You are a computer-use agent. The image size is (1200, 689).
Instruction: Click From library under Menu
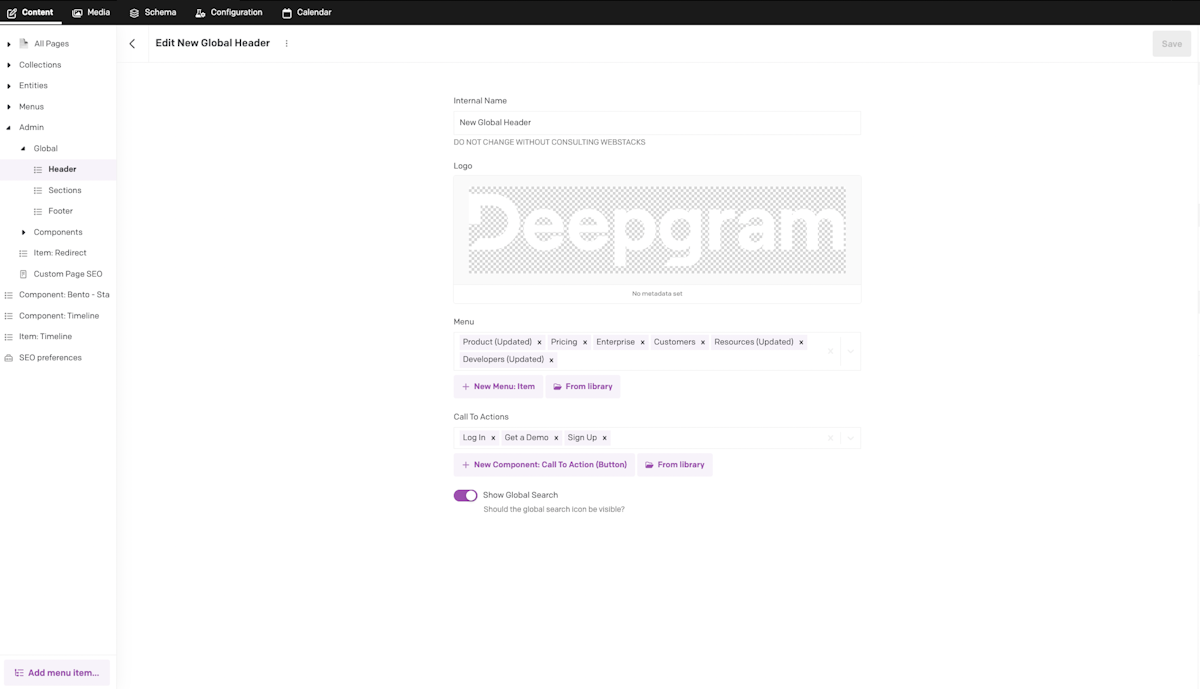(x=583, y=387)
